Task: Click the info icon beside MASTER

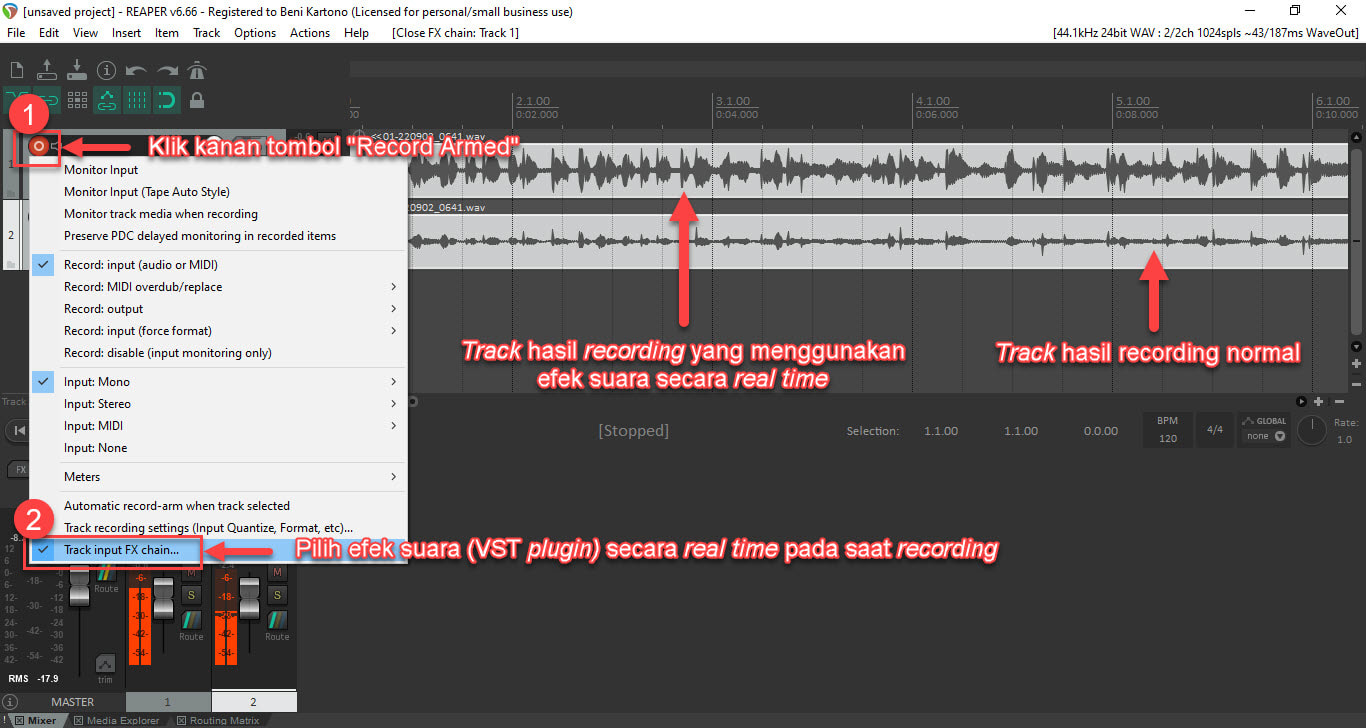Action: tap(10, 702)
